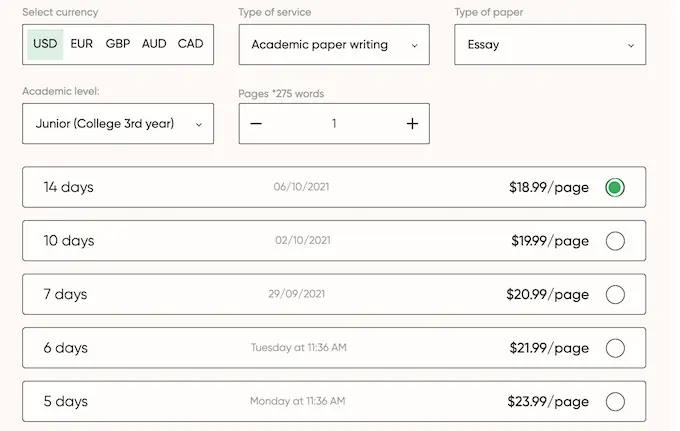680x431 pixels.
Task: Click the minus icon to decrease pages
Action: pos(256,124)
